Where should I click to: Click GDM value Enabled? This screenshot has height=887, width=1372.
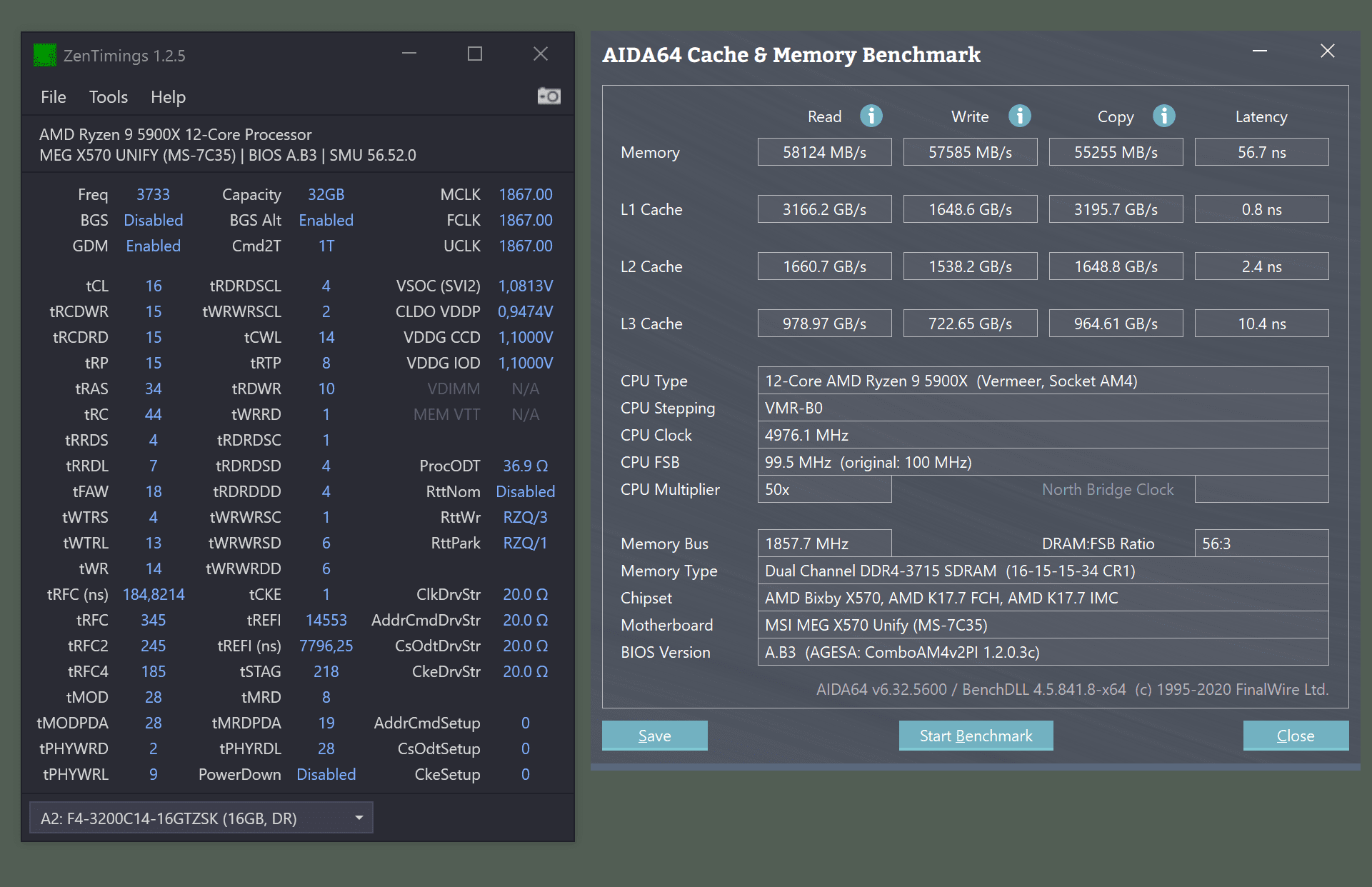click(x=153, y=246)
